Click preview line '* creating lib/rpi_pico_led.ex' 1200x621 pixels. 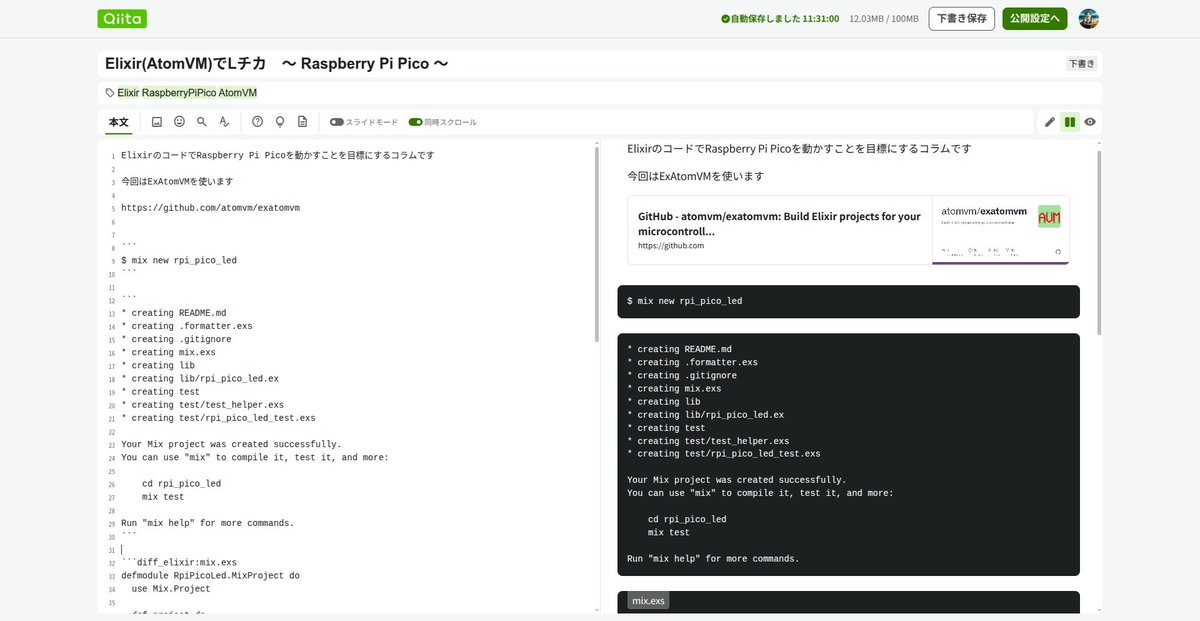[x=705, y=415]
